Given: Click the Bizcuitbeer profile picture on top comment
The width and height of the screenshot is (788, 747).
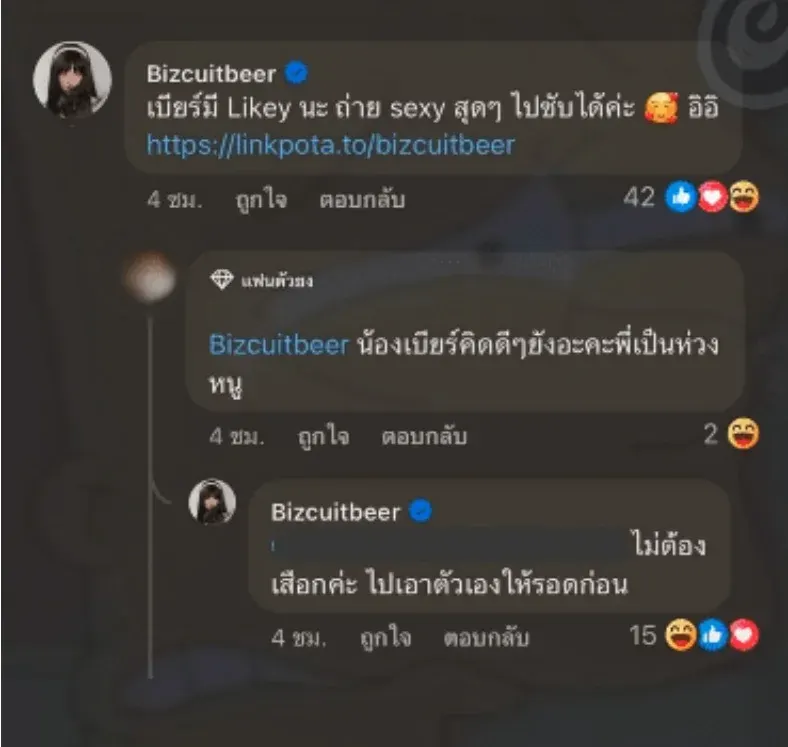Looking at the screenshot, I should coord(72,79).
